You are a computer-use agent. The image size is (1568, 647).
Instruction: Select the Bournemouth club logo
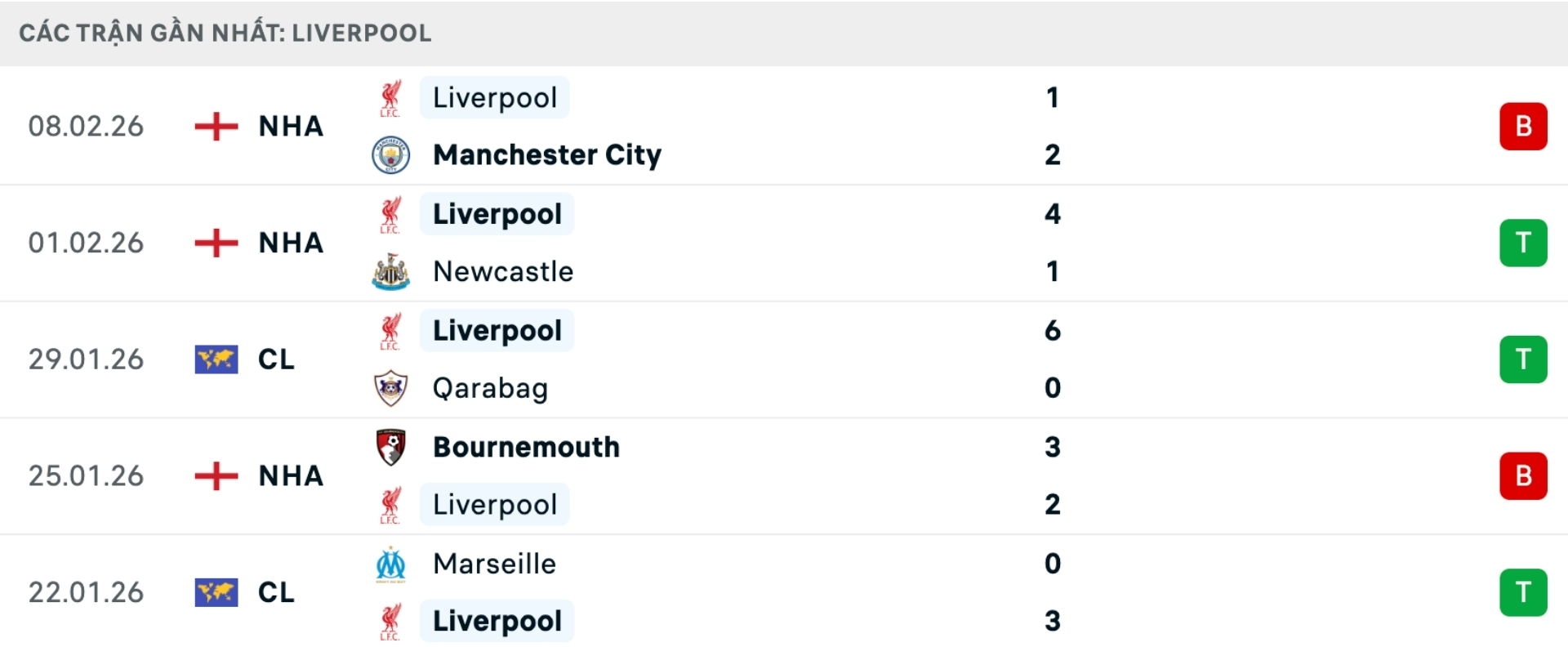click(392, 447)
